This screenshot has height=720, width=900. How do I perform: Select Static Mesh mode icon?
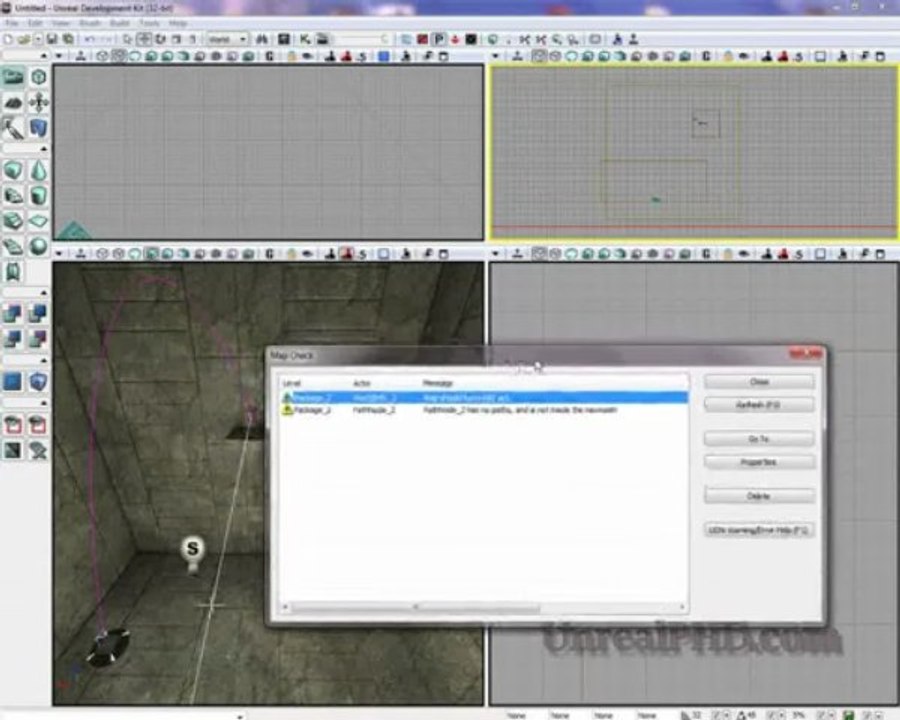click(38, 129)
